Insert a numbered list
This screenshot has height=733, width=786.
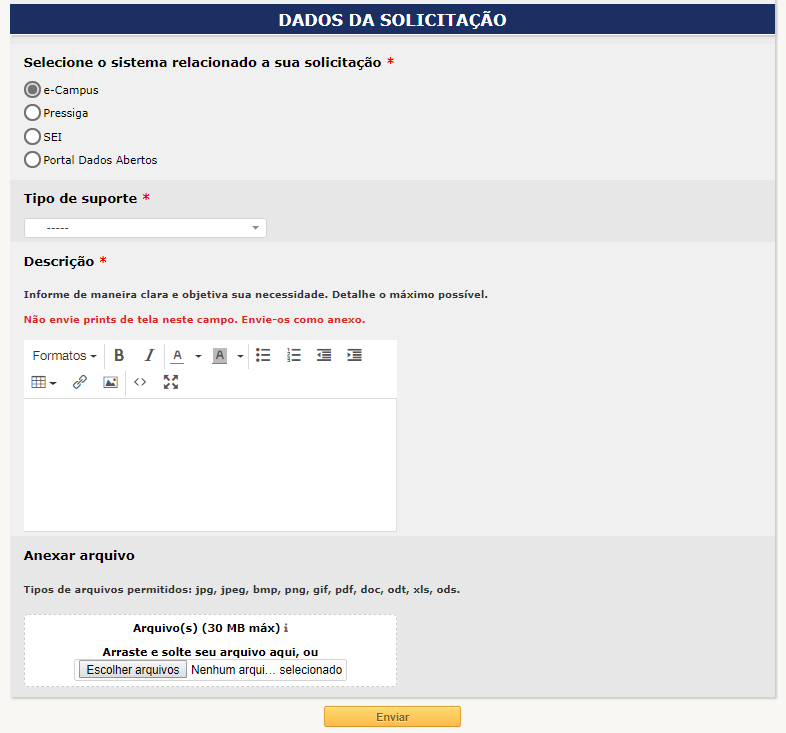point(294,355)
